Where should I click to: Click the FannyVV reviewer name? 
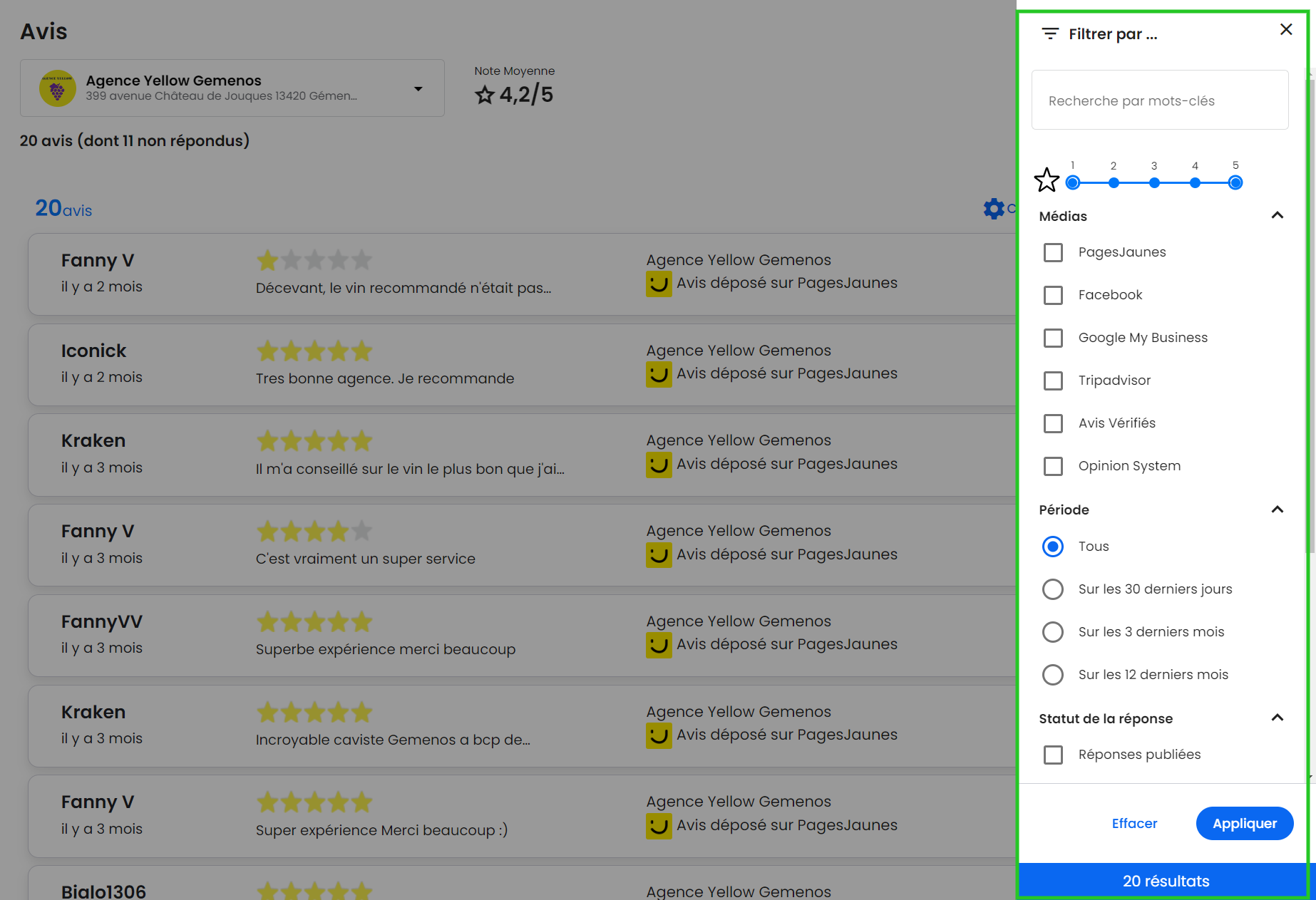coord(102,621)
